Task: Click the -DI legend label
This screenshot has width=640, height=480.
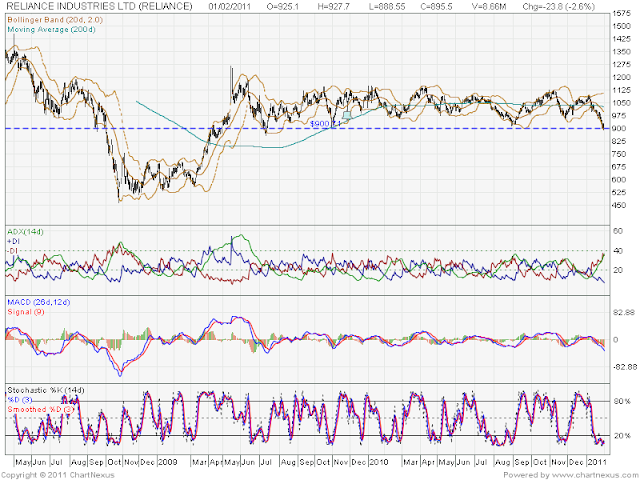Action: [x=13, y=251]
